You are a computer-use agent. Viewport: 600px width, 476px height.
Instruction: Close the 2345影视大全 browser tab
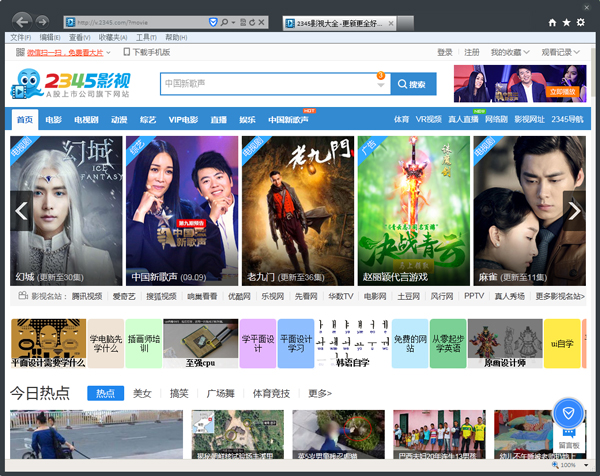coord(391,23)
